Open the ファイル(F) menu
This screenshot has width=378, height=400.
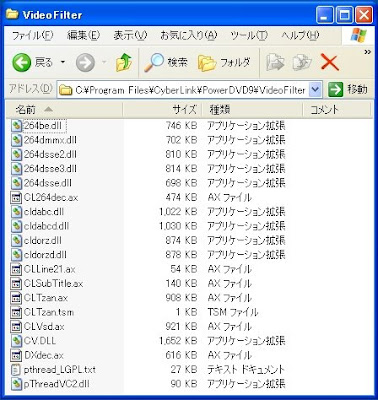pyautogui.click(x=33, y=35)
